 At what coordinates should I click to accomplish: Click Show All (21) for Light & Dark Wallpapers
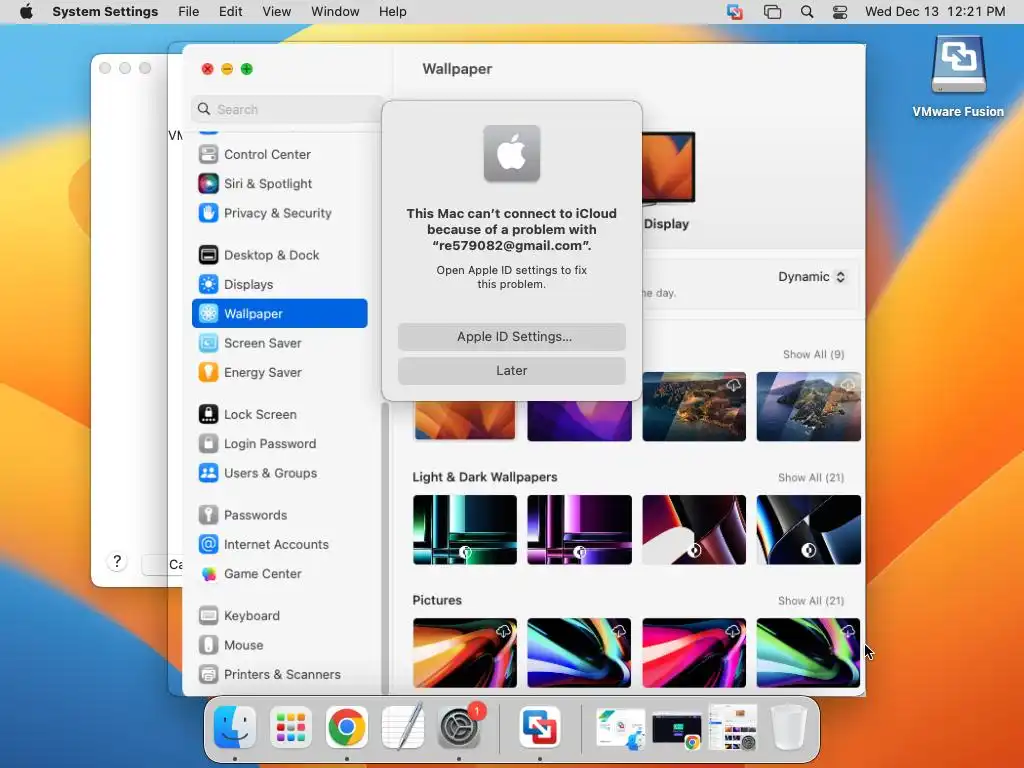(810, 478)
